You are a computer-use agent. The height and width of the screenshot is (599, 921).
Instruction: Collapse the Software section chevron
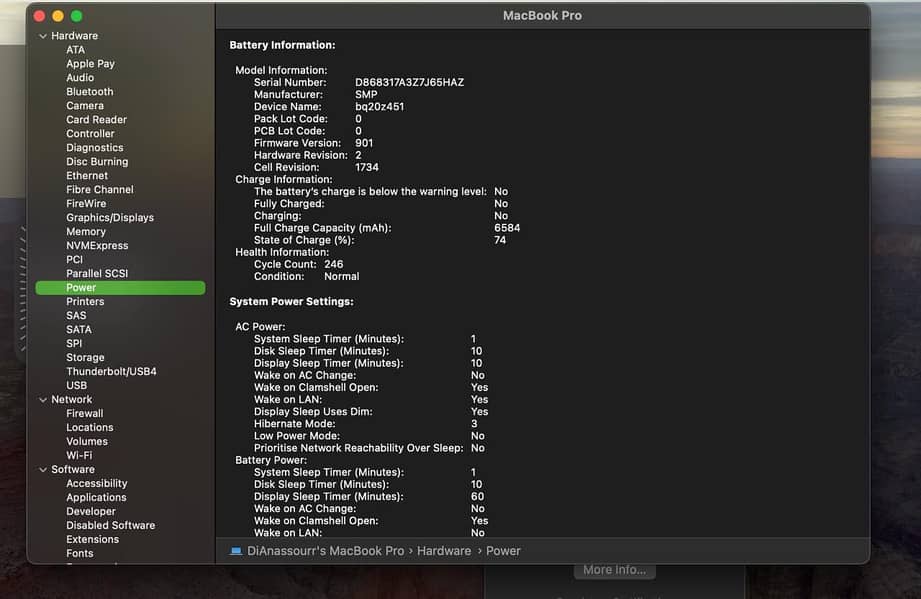(43, 470)
